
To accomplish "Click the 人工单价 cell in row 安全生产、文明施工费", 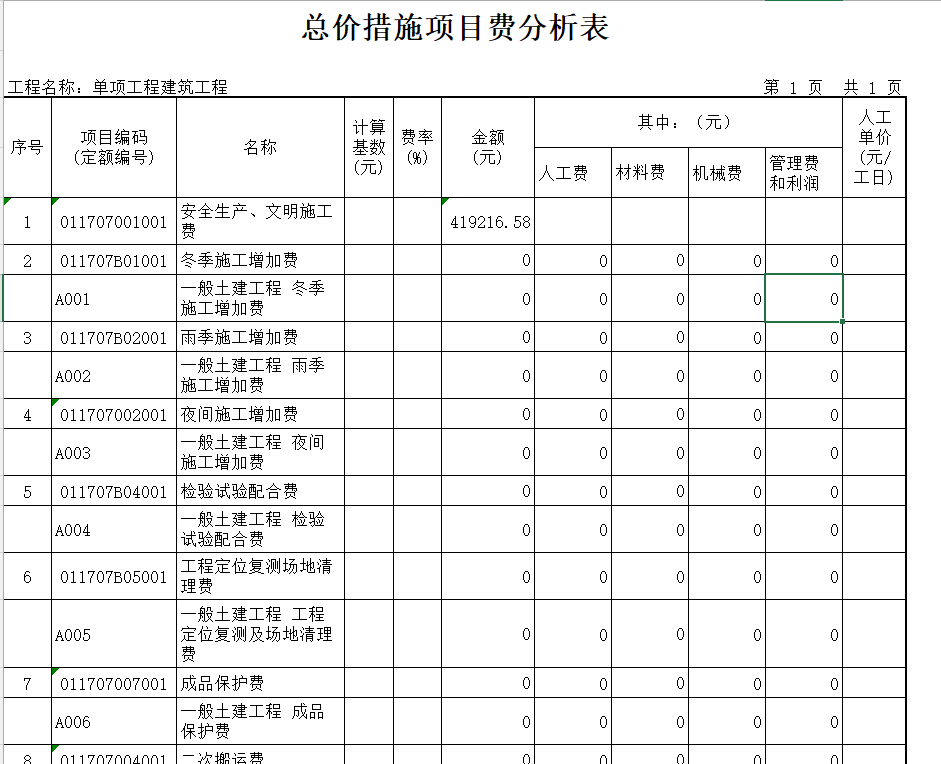I will coord(874,221).
